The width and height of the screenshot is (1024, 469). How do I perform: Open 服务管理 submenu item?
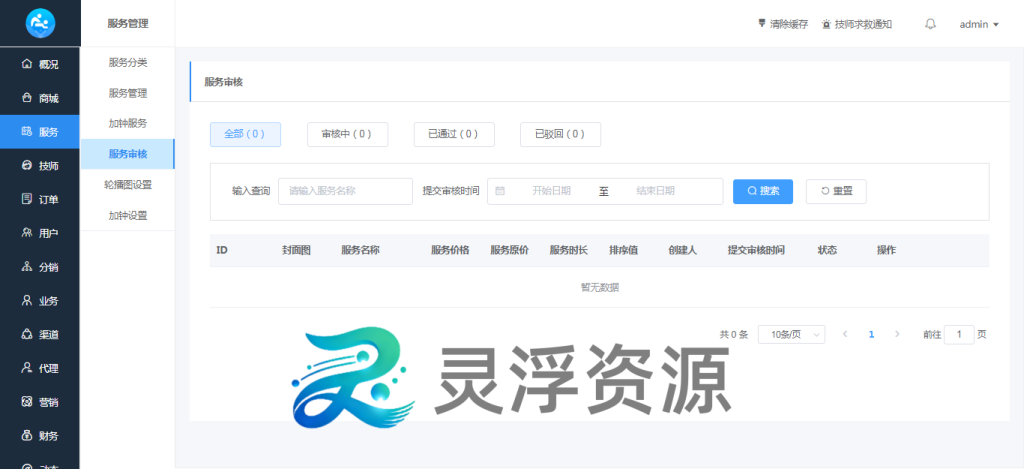pyautogui.click(x=128, y=93)
